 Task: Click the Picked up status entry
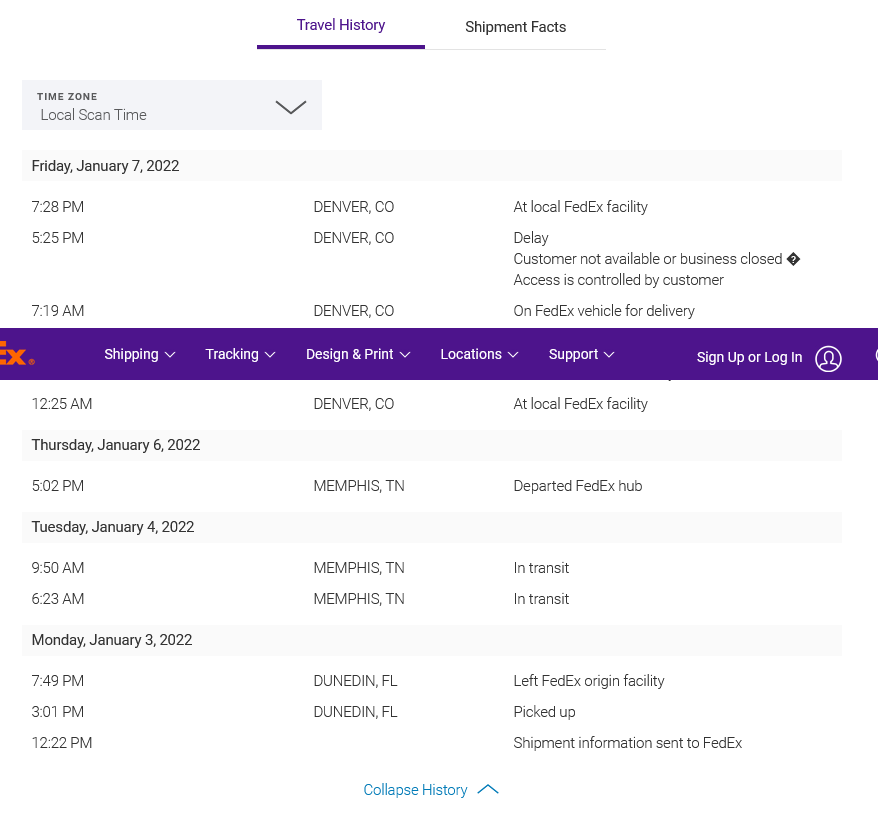544,712
